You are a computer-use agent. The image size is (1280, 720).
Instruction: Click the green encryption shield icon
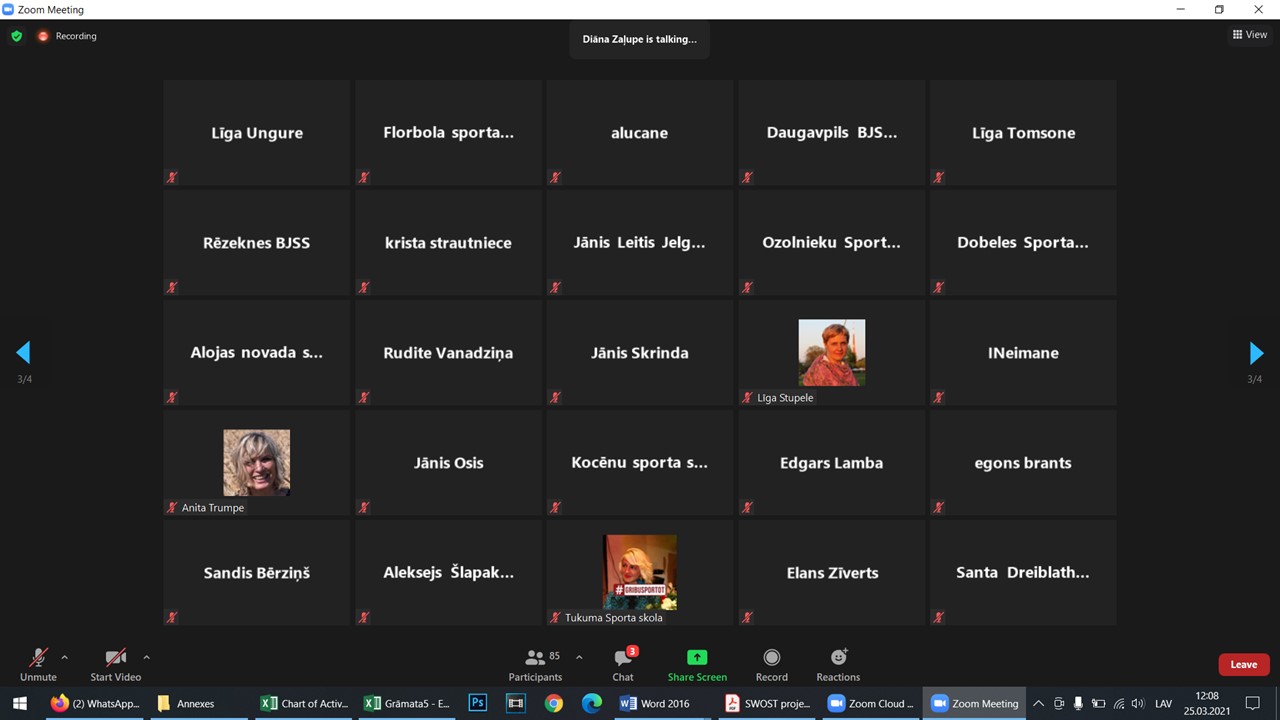coord(16,36)
